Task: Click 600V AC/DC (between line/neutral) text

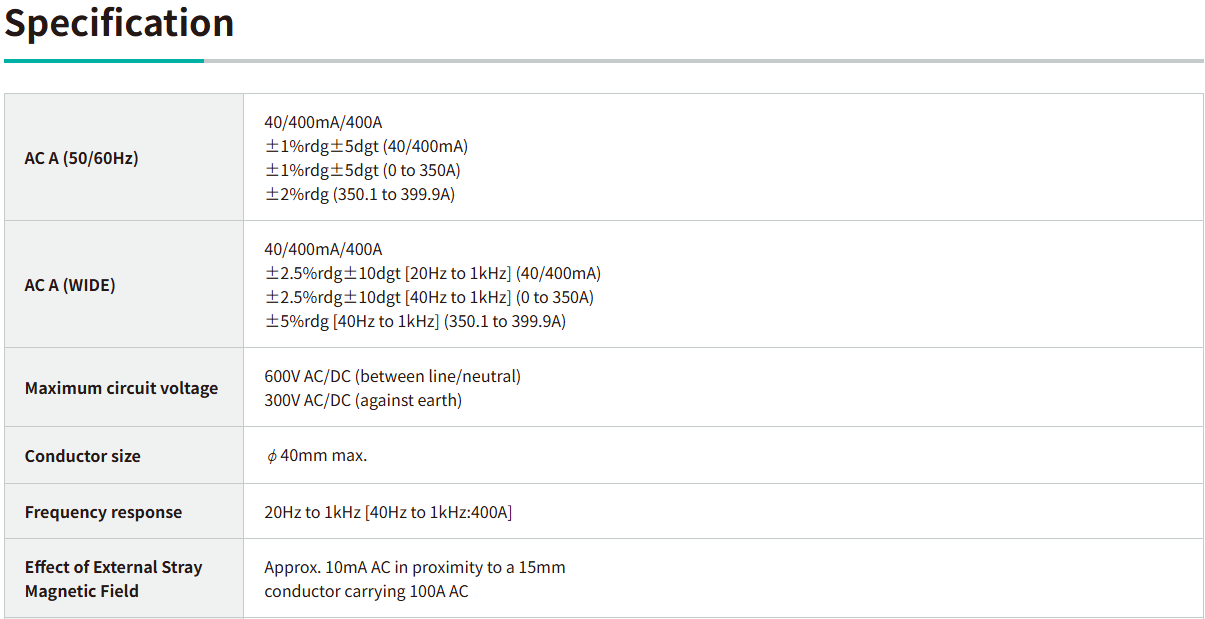Action: (x=392, y=376)
